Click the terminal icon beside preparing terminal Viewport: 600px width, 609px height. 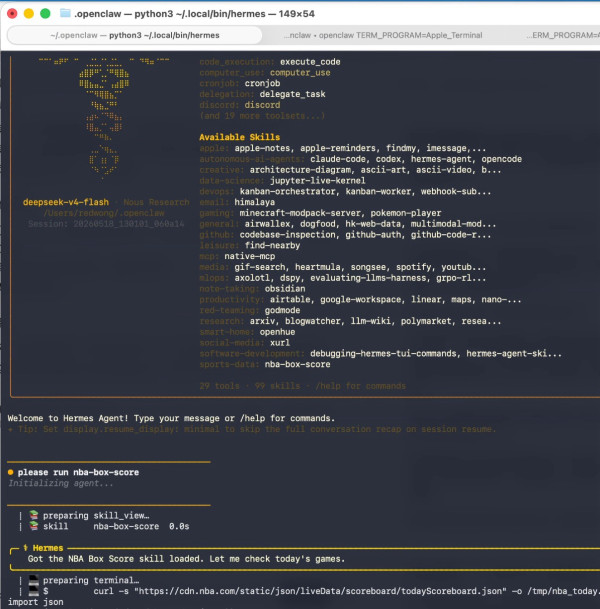[x=34, y=580]
